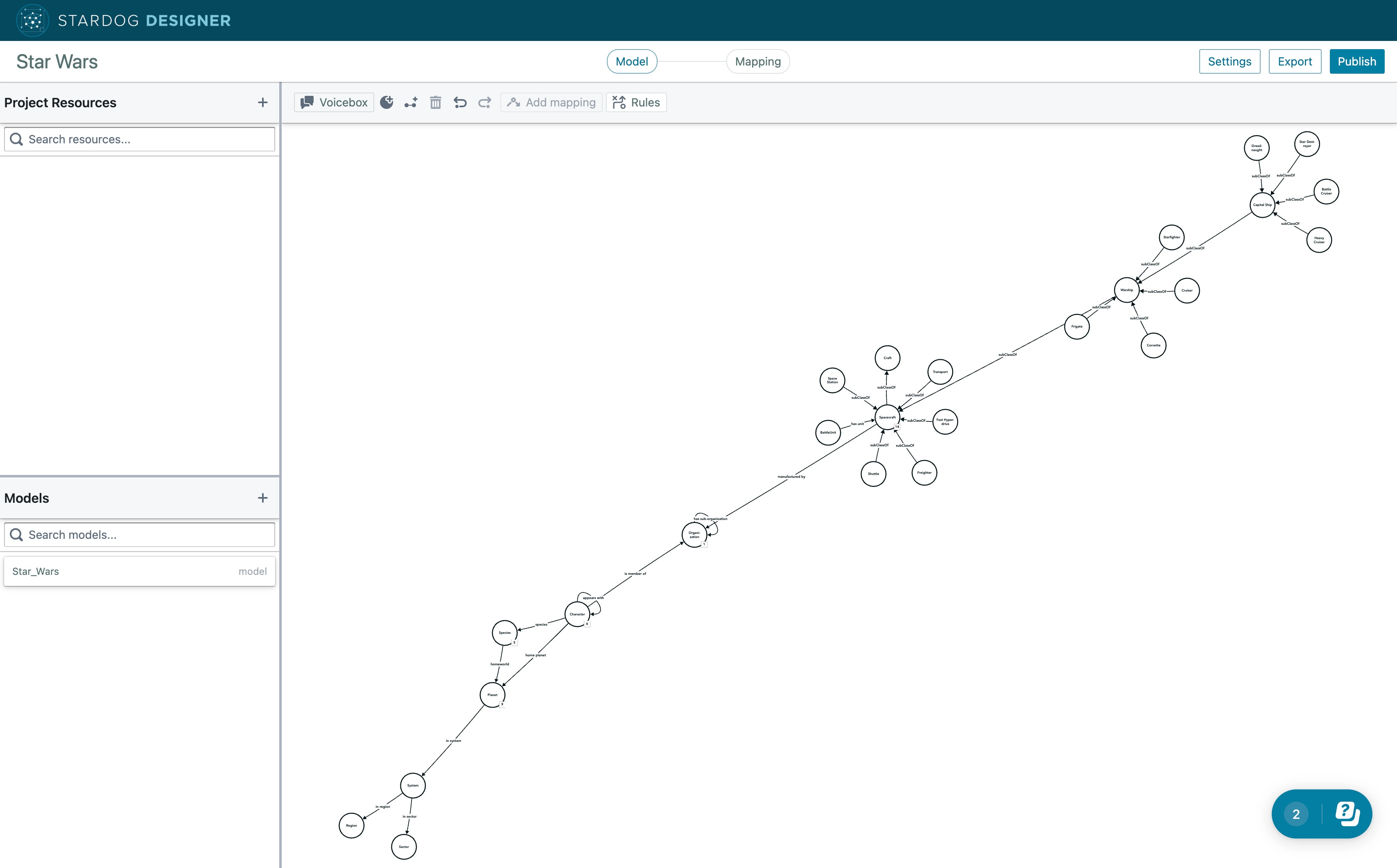Click the add class circle-plus icon

[387, 102]
